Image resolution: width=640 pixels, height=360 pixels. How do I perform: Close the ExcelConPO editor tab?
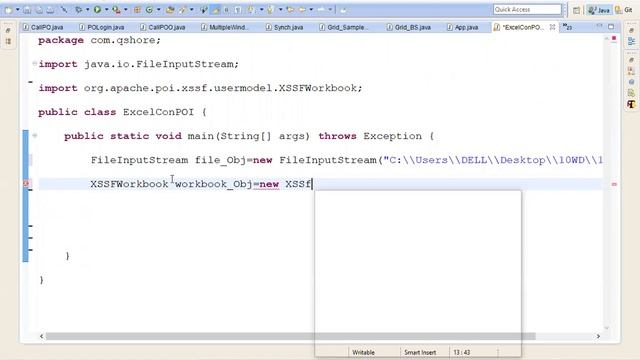pyautogui.click(x=552, y=27)
